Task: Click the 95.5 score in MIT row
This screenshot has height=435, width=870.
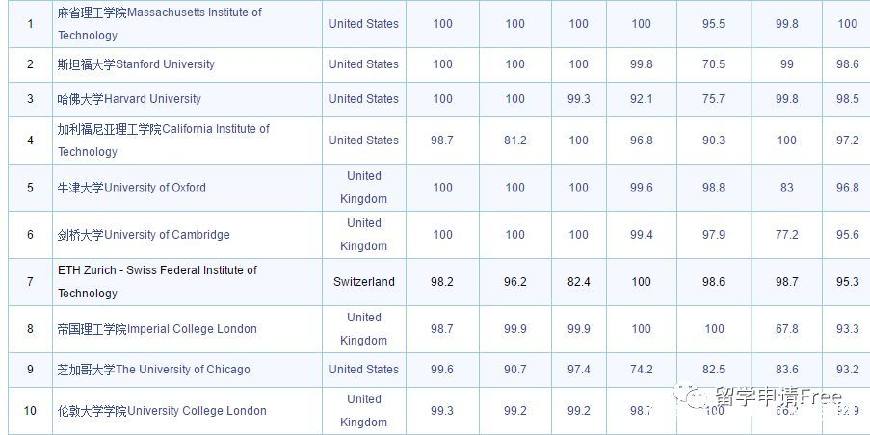Action: 714,24
